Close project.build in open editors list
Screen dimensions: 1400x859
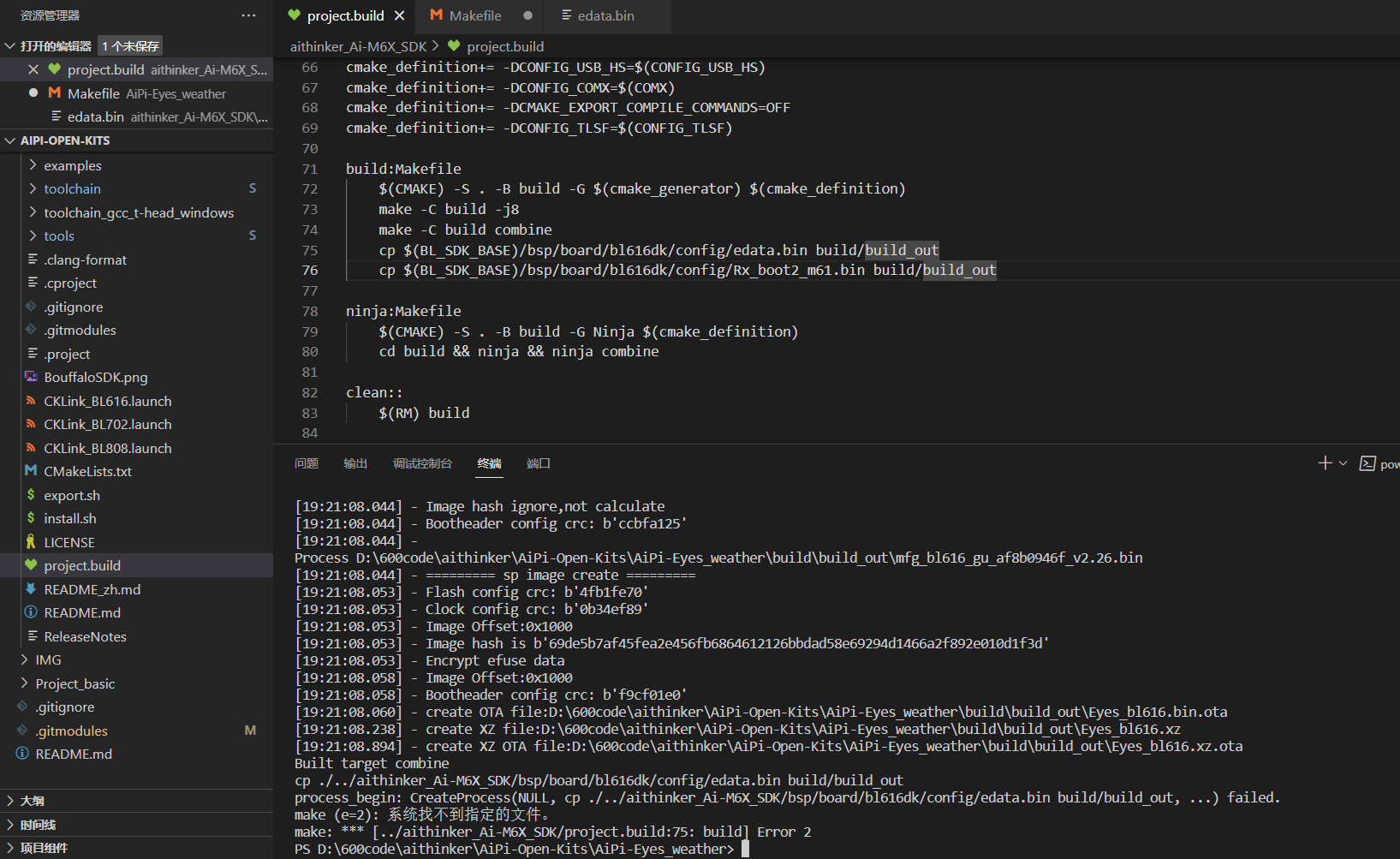click(x=33, y=69)
